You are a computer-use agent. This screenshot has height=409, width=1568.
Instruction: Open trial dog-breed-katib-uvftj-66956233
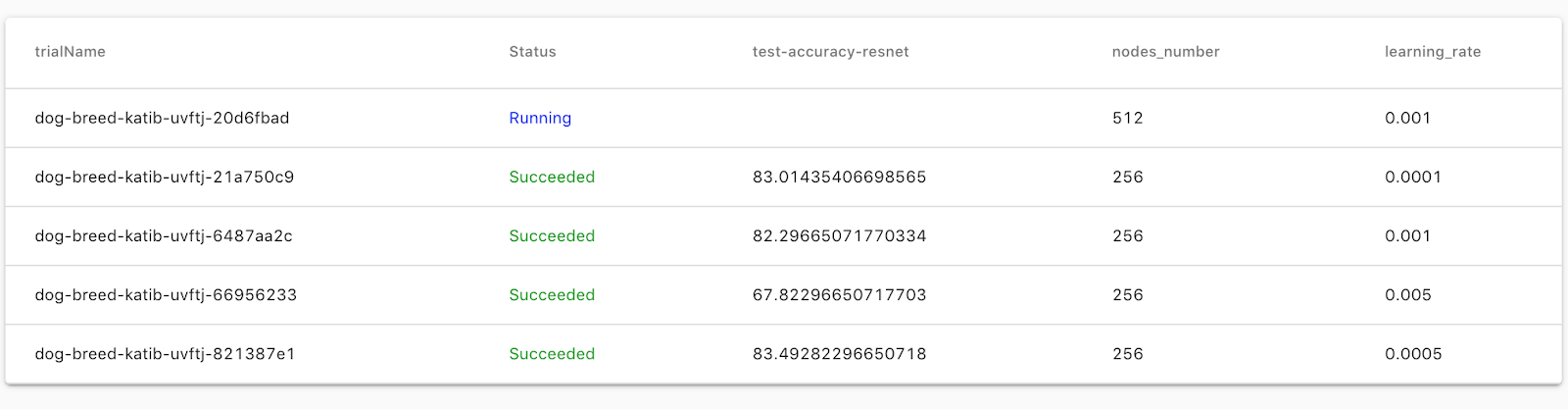tap(165, 294)
